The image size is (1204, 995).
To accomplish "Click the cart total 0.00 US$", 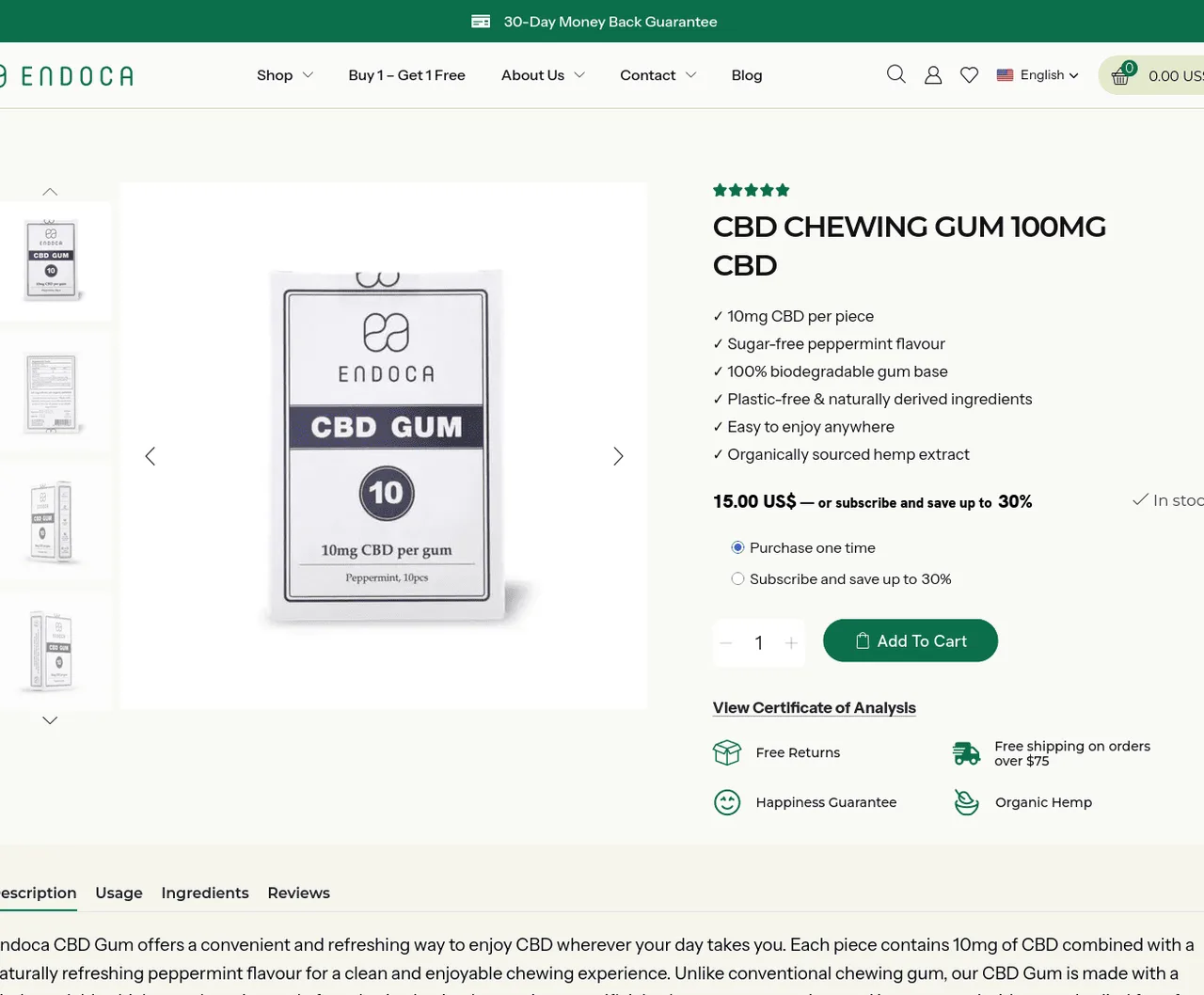I will [1176, 75].
